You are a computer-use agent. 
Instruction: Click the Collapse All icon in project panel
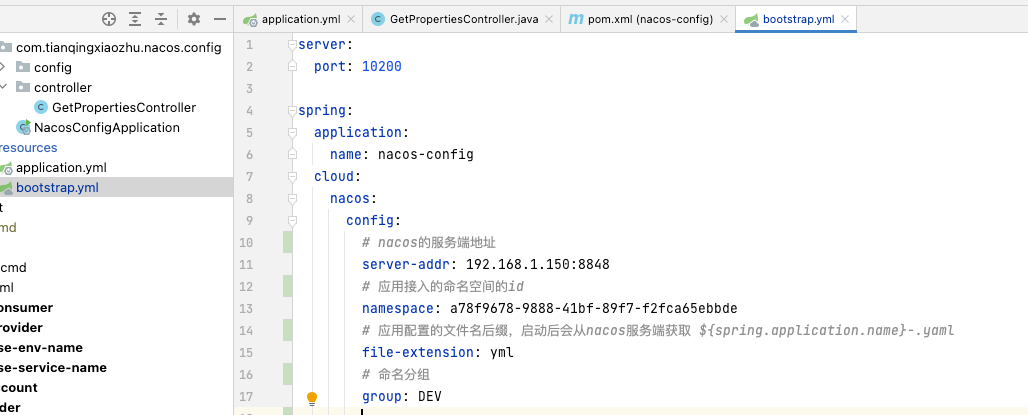coord(161,19)
